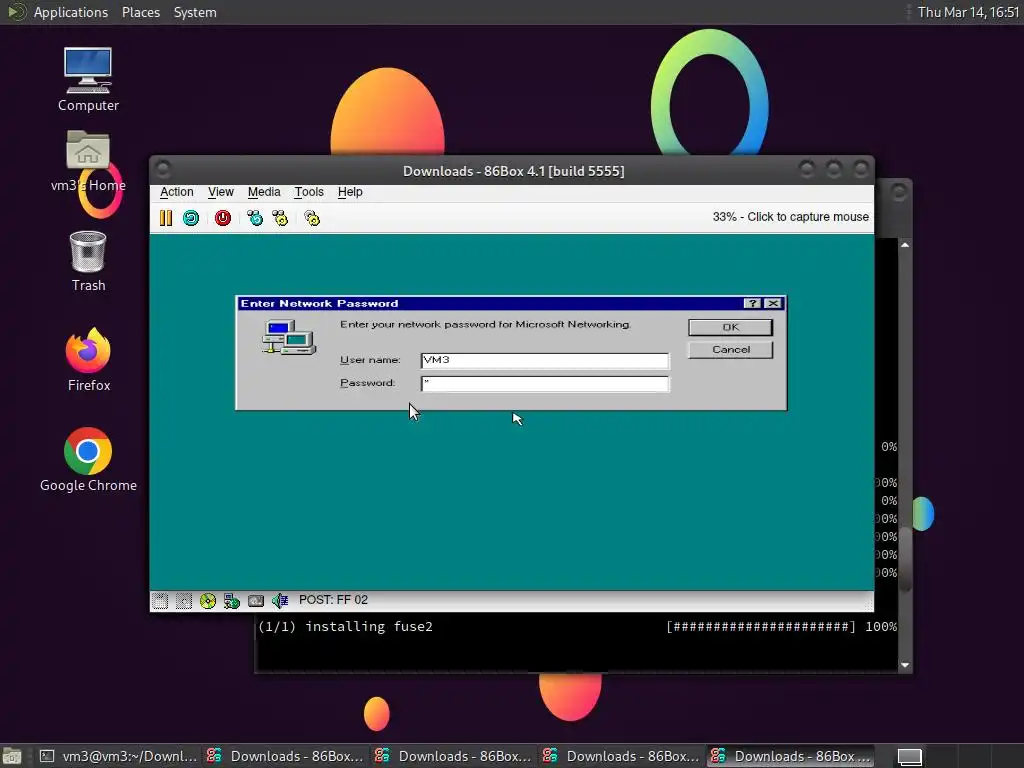The image size is (1024, 768).
Task: Click the Enter Network Password title text
Action: pos(319,304)
